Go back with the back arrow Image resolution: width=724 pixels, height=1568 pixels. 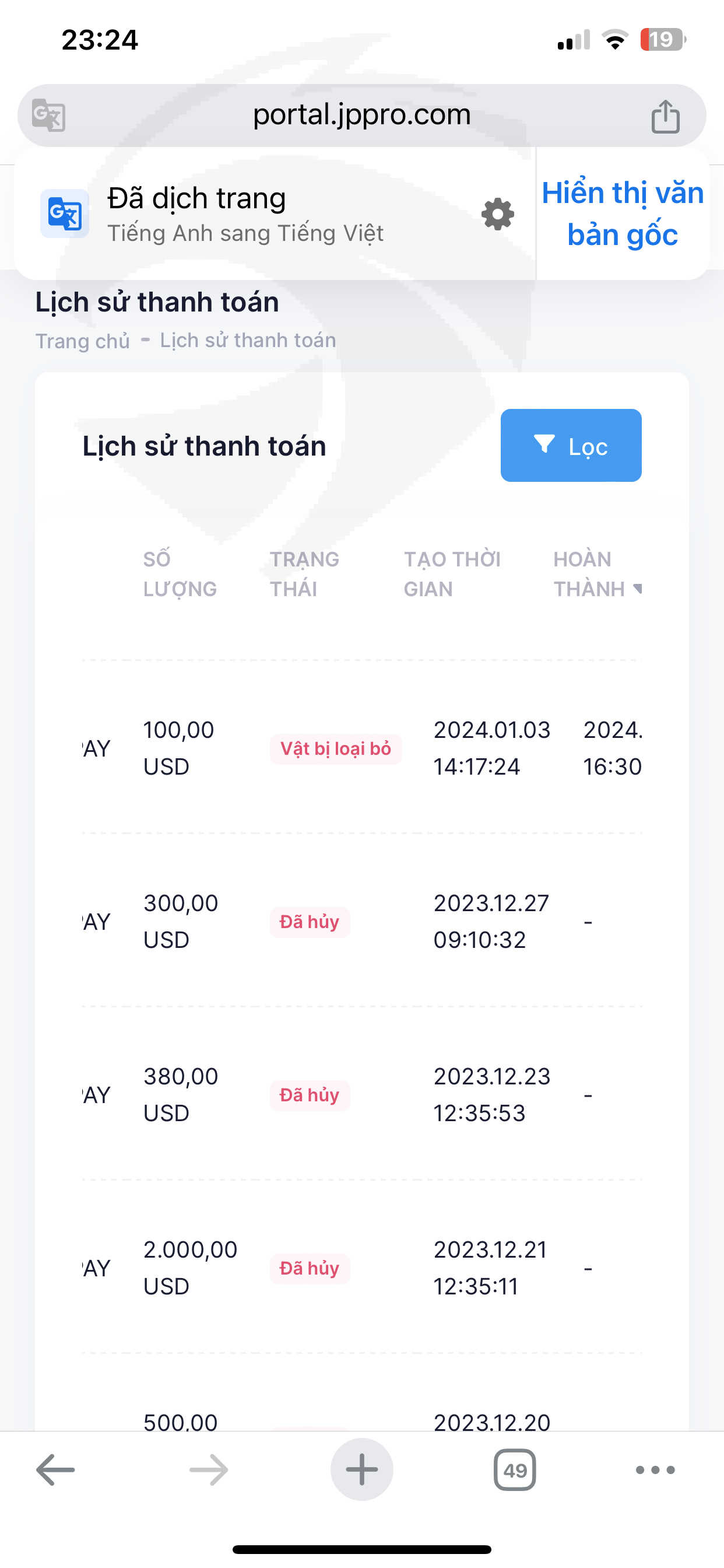(x=55, y=1470)
